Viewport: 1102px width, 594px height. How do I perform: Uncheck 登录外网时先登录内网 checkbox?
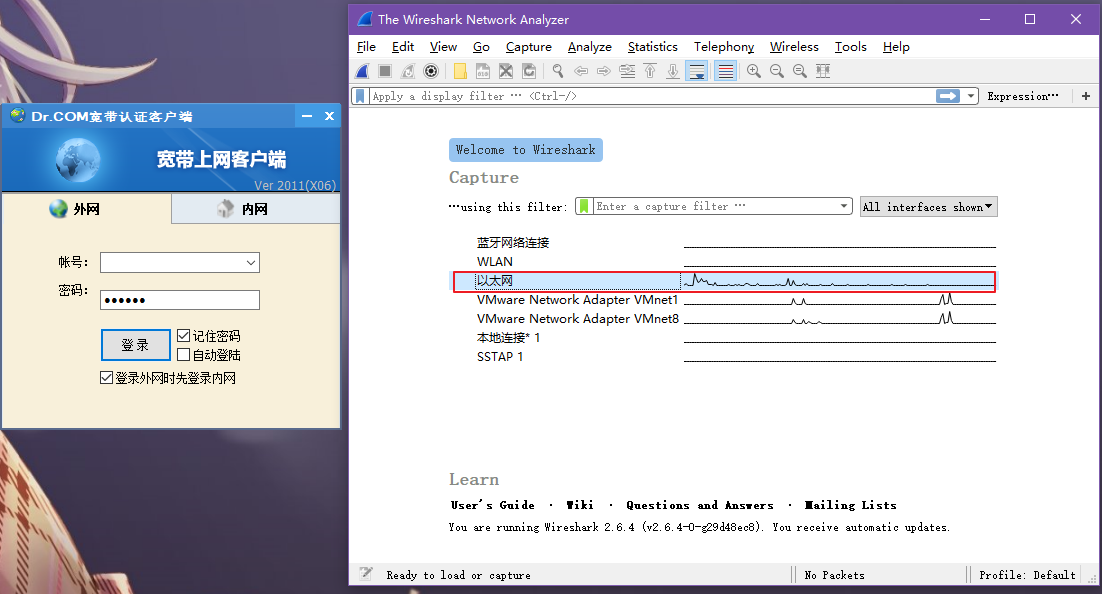pyautogui.click(x=106, y=378)
